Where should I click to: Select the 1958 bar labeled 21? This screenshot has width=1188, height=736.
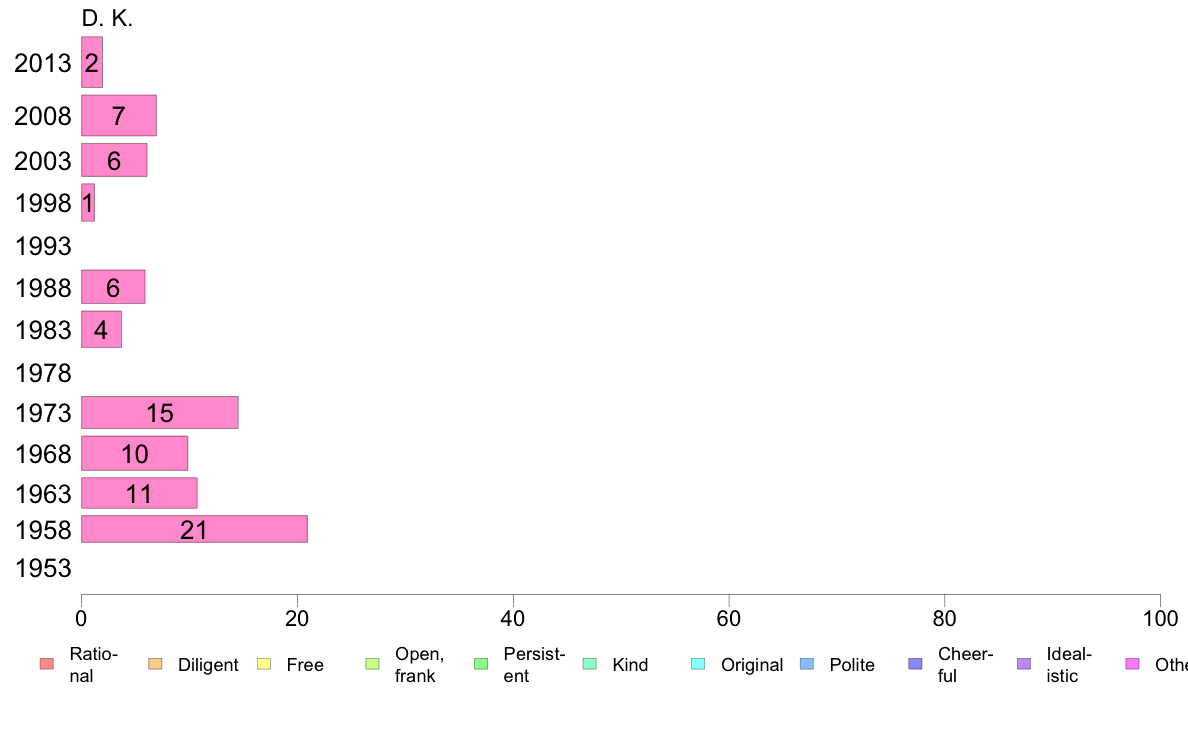pos(195,529)
